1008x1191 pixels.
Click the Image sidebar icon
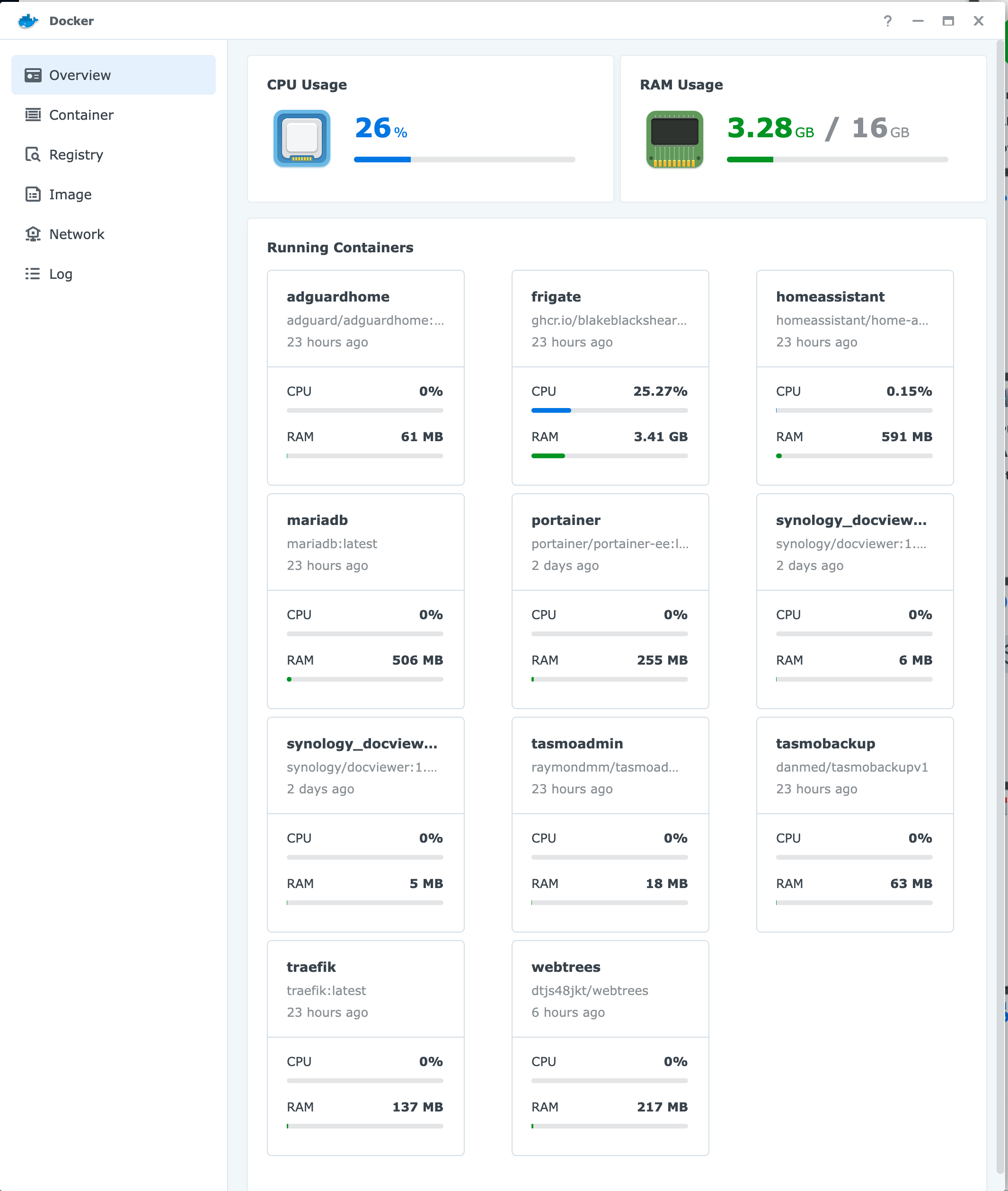[33, 194]
